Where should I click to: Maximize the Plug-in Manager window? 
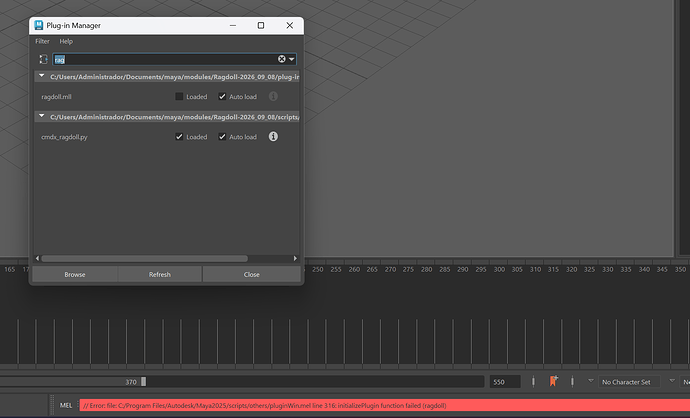(261, 26)
